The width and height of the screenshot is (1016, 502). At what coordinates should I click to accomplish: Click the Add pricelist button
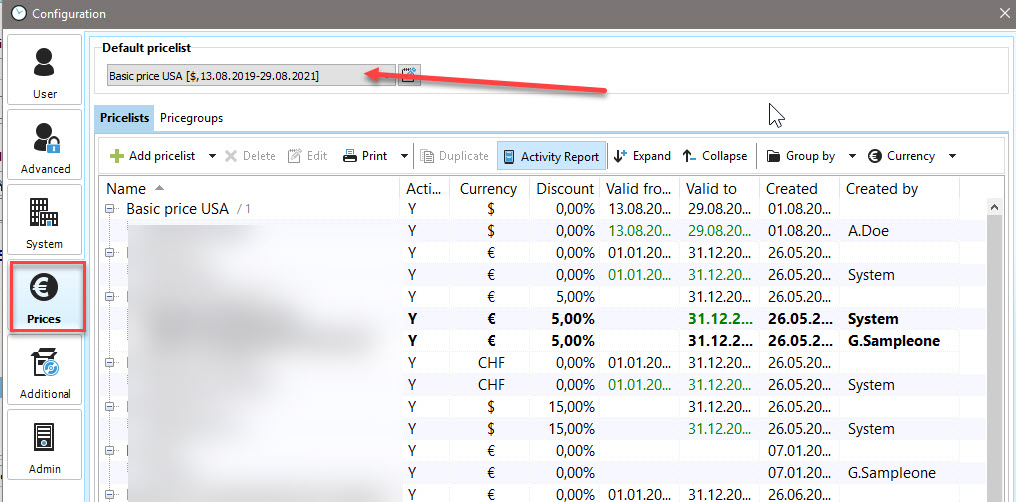click(152, 156)
